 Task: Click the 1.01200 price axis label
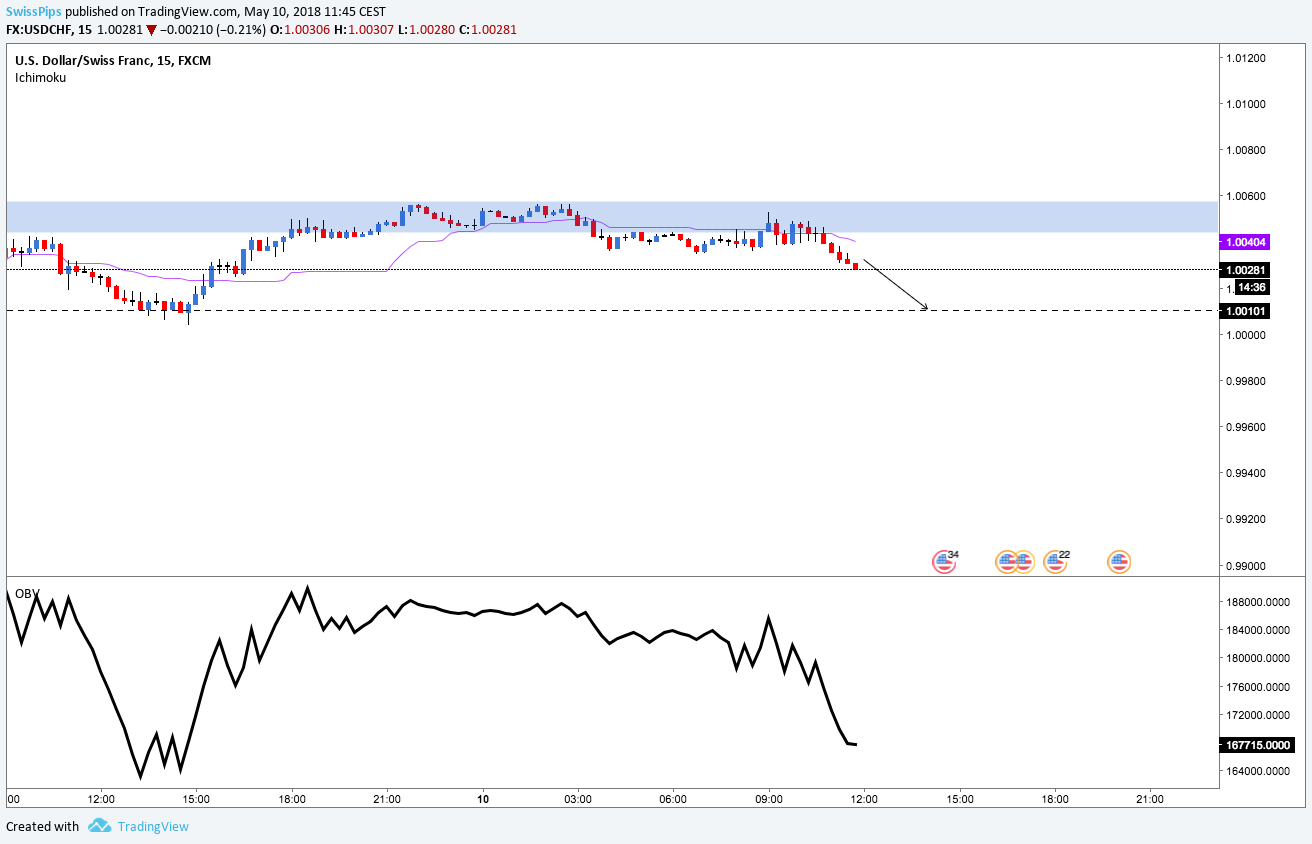[1246, 58]
